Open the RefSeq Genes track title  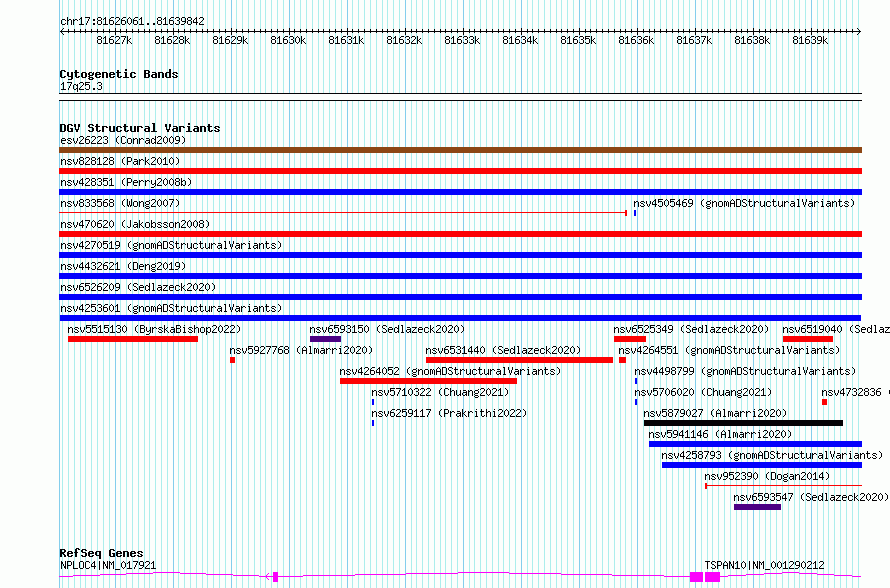[102, 553]
